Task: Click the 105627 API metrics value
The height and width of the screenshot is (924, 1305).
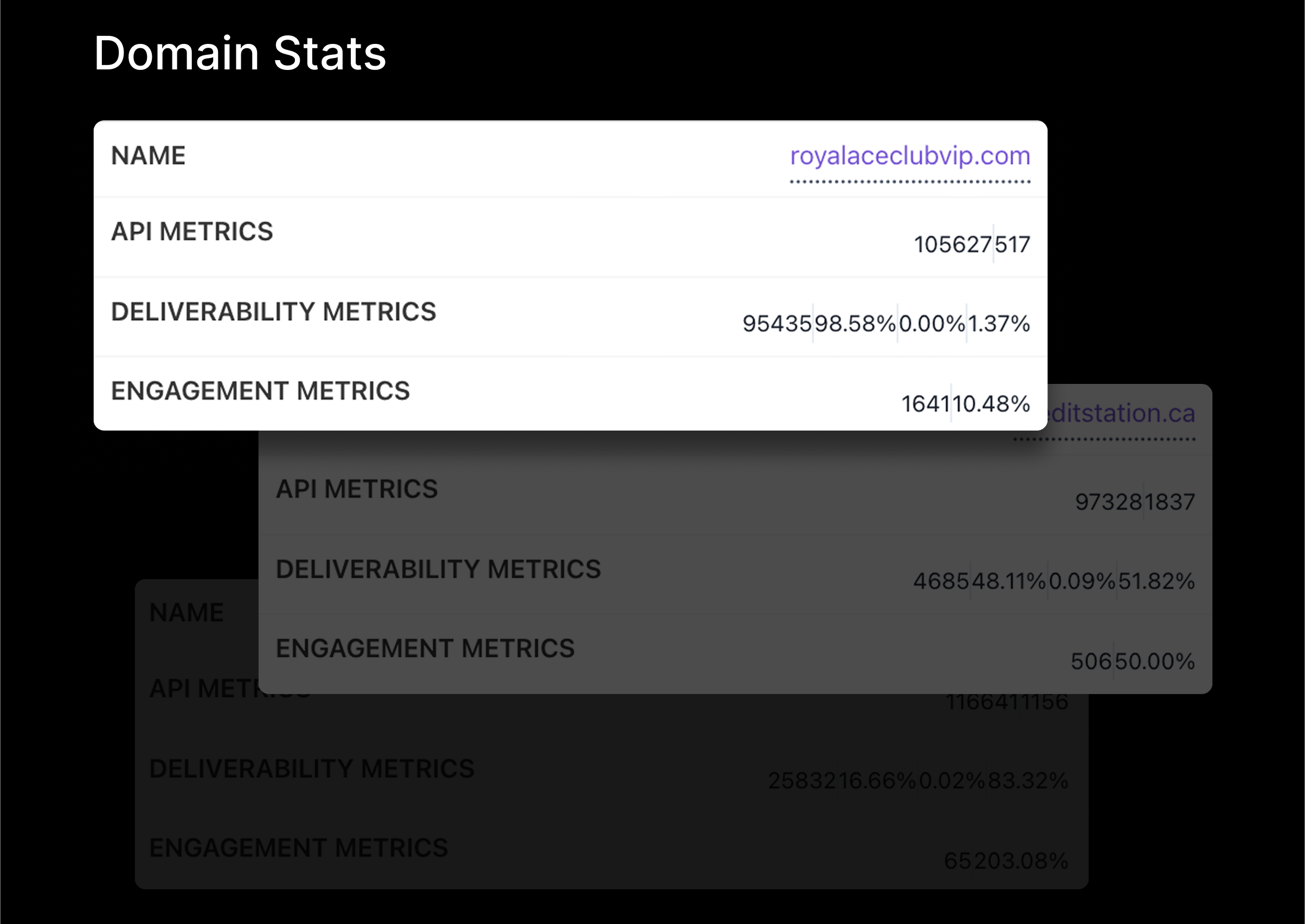Action: 953,245
